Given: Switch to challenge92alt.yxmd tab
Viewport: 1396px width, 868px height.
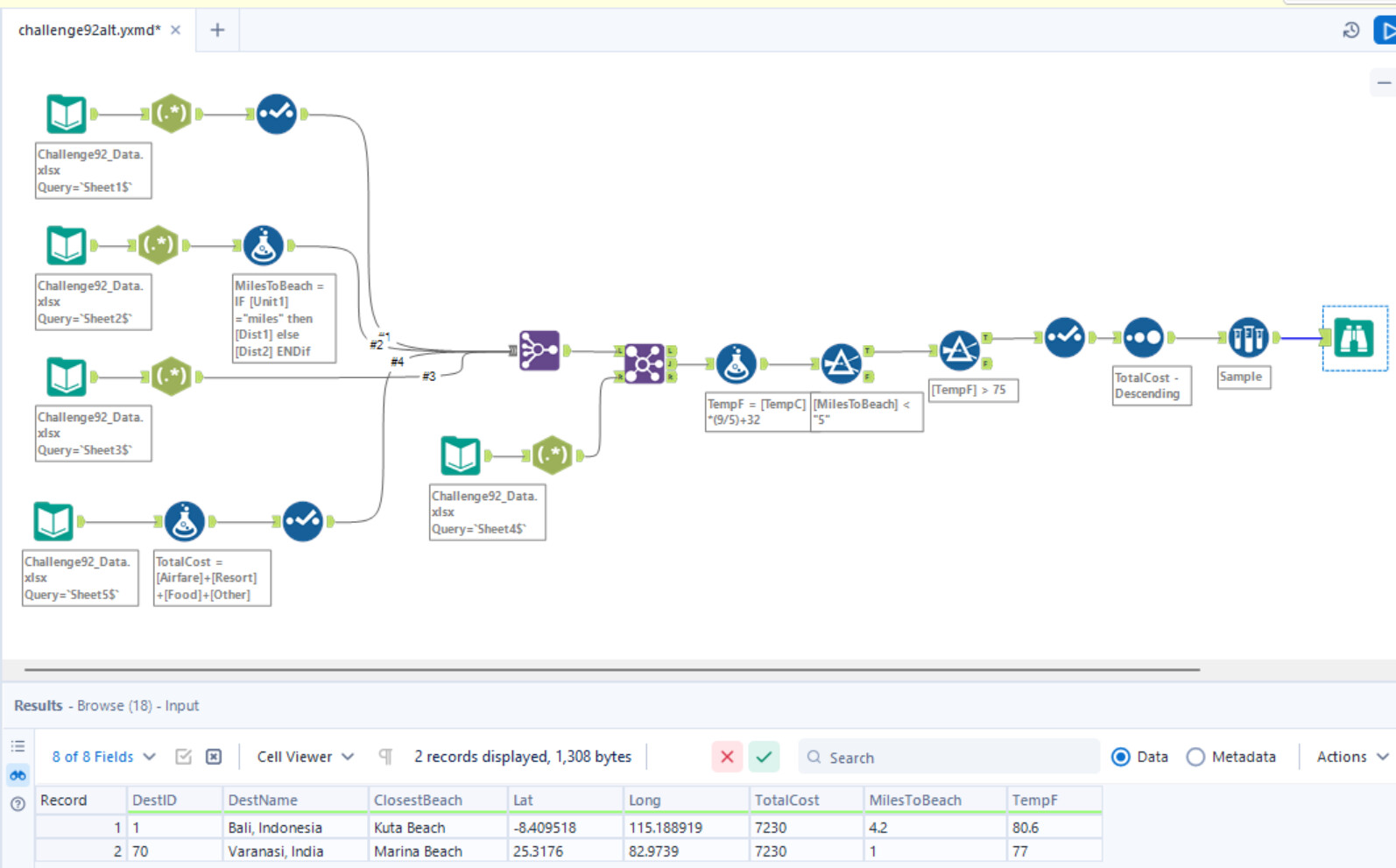Looking at the screenshot, I should (89, 30).
